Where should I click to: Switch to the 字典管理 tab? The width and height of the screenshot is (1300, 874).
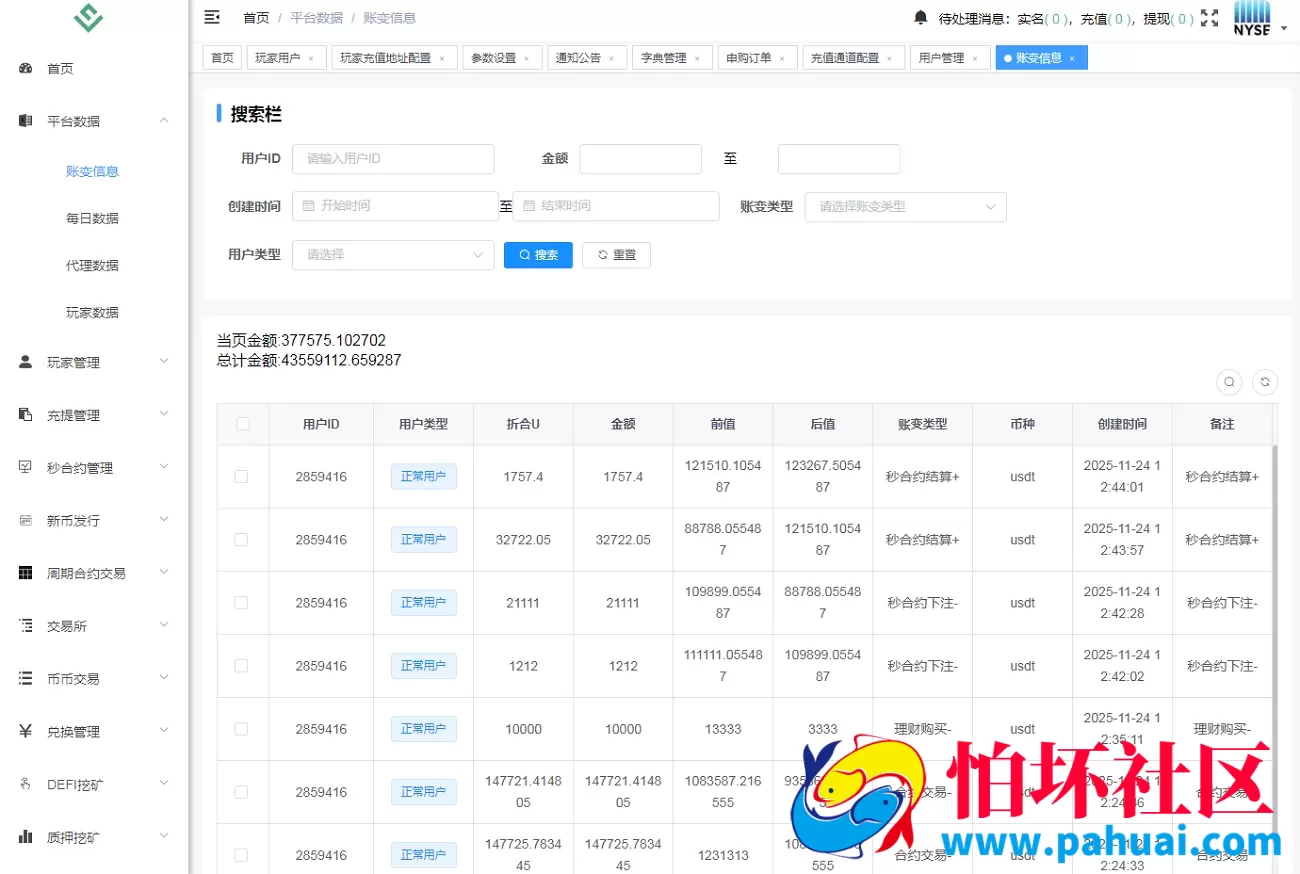point(673,58)
